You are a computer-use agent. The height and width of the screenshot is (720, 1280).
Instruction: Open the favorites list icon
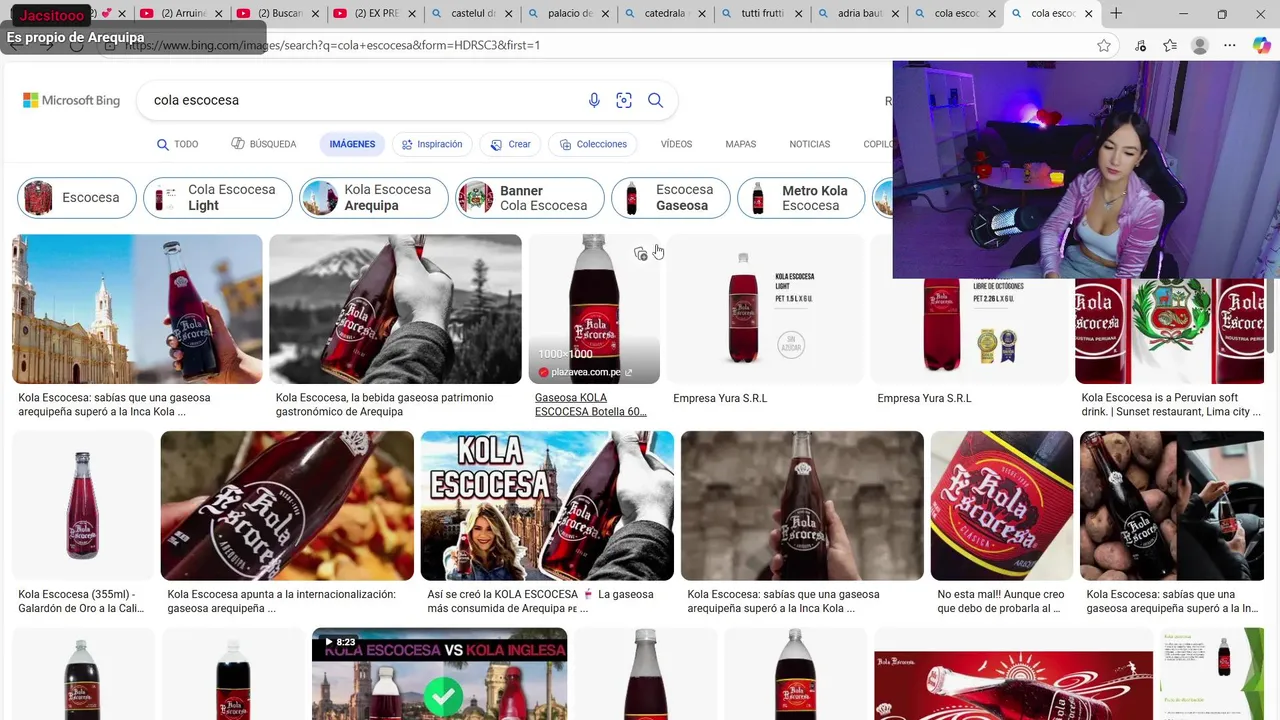pos(1170,45)
